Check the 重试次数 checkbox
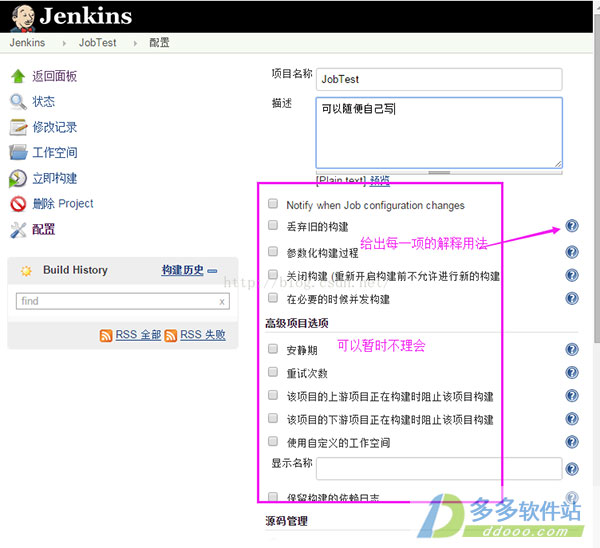The width and height of the screenshot is (600, 548). 273,372
